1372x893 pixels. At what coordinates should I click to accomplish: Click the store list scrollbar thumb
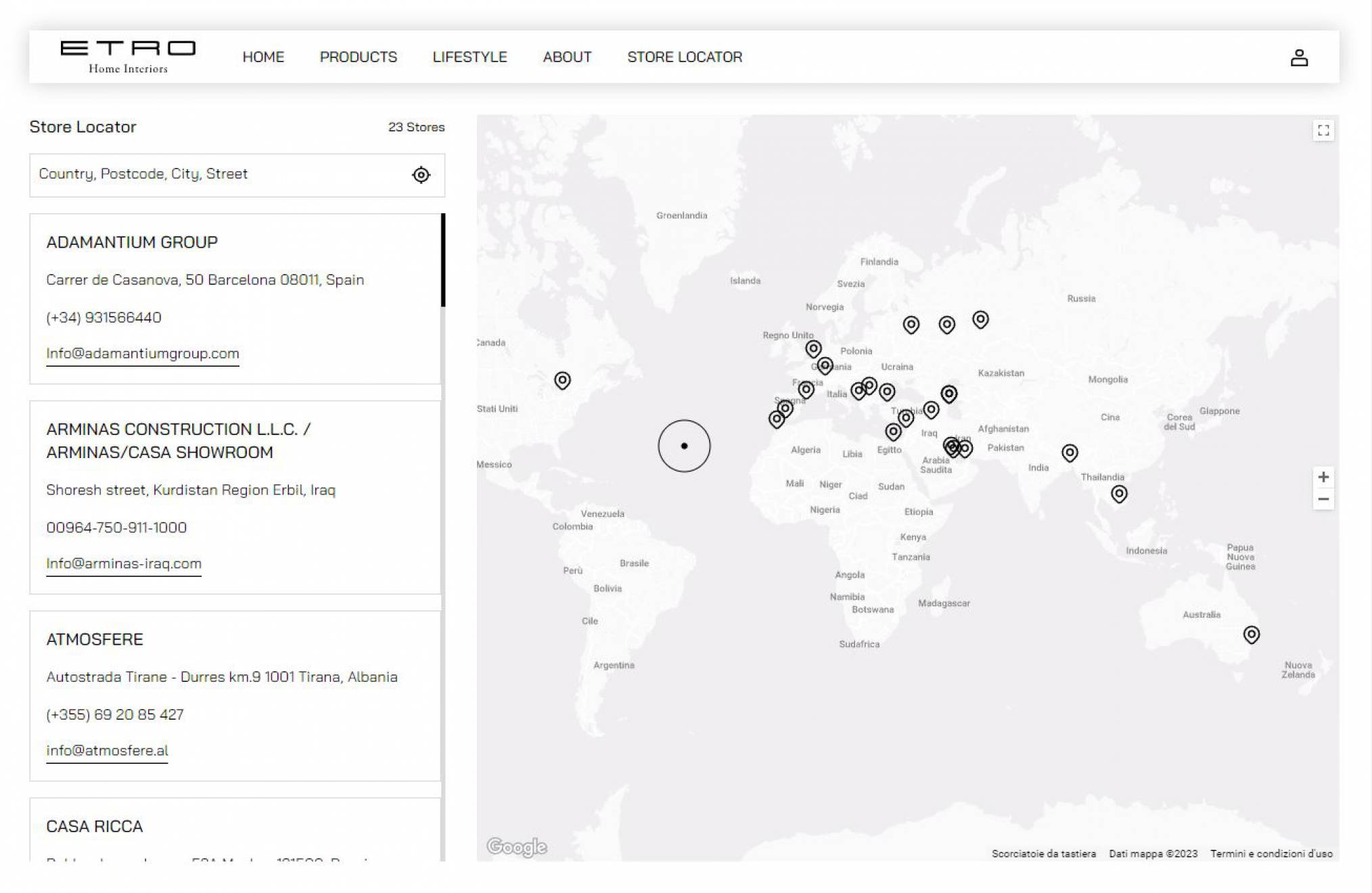[x=443, y=260]
